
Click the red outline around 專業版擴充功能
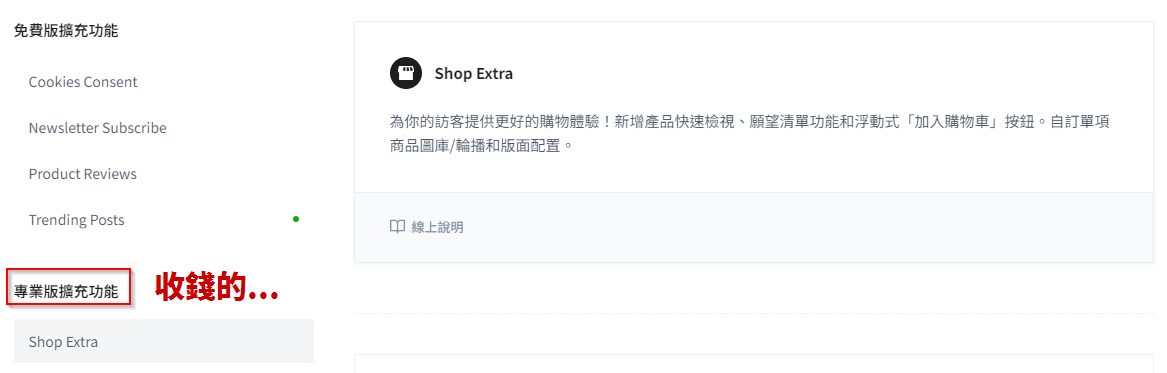(69, 287)
